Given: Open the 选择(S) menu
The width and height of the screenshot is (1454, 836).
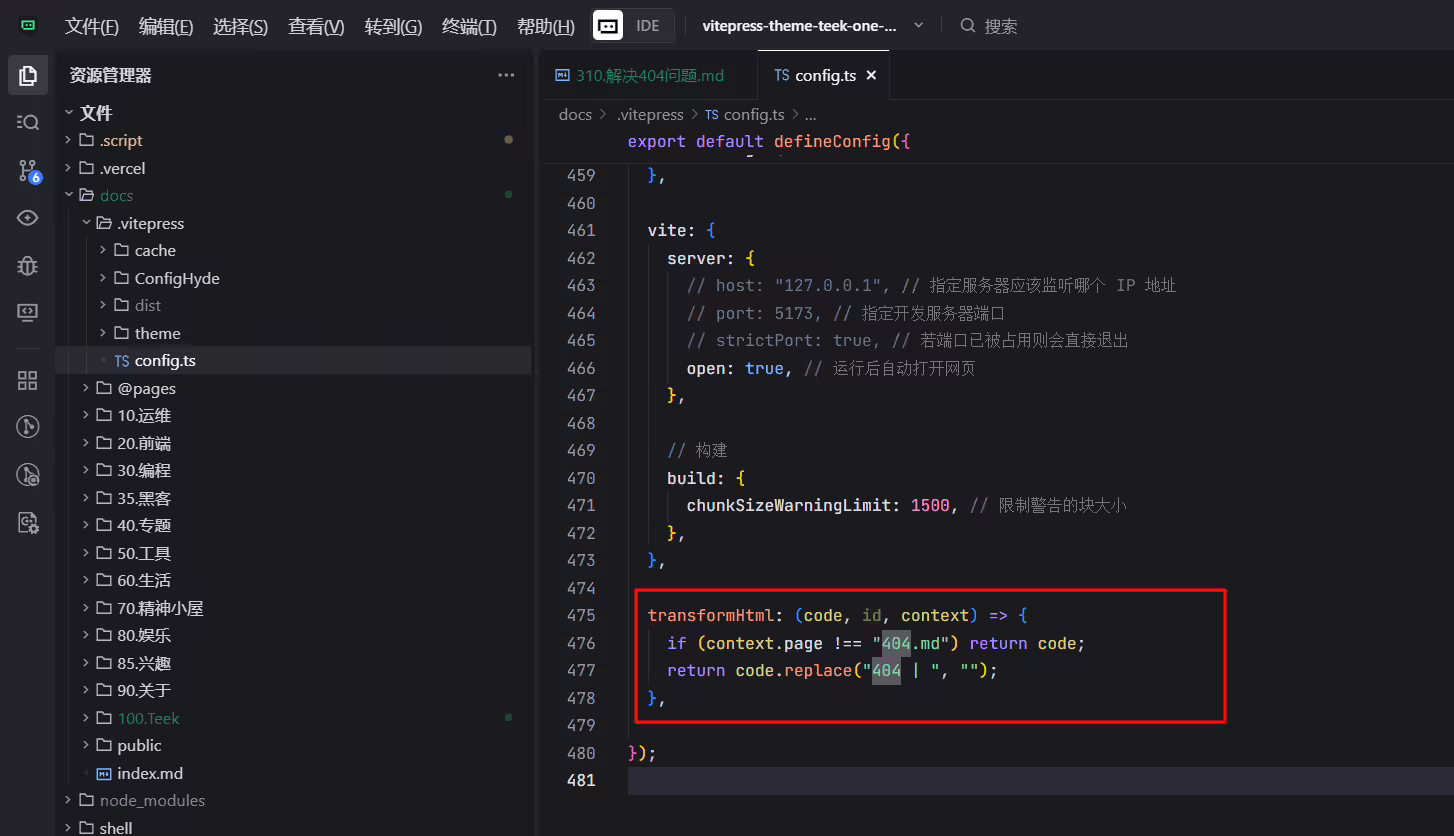Looking at the screenshot, I should (x=240, y=26).
